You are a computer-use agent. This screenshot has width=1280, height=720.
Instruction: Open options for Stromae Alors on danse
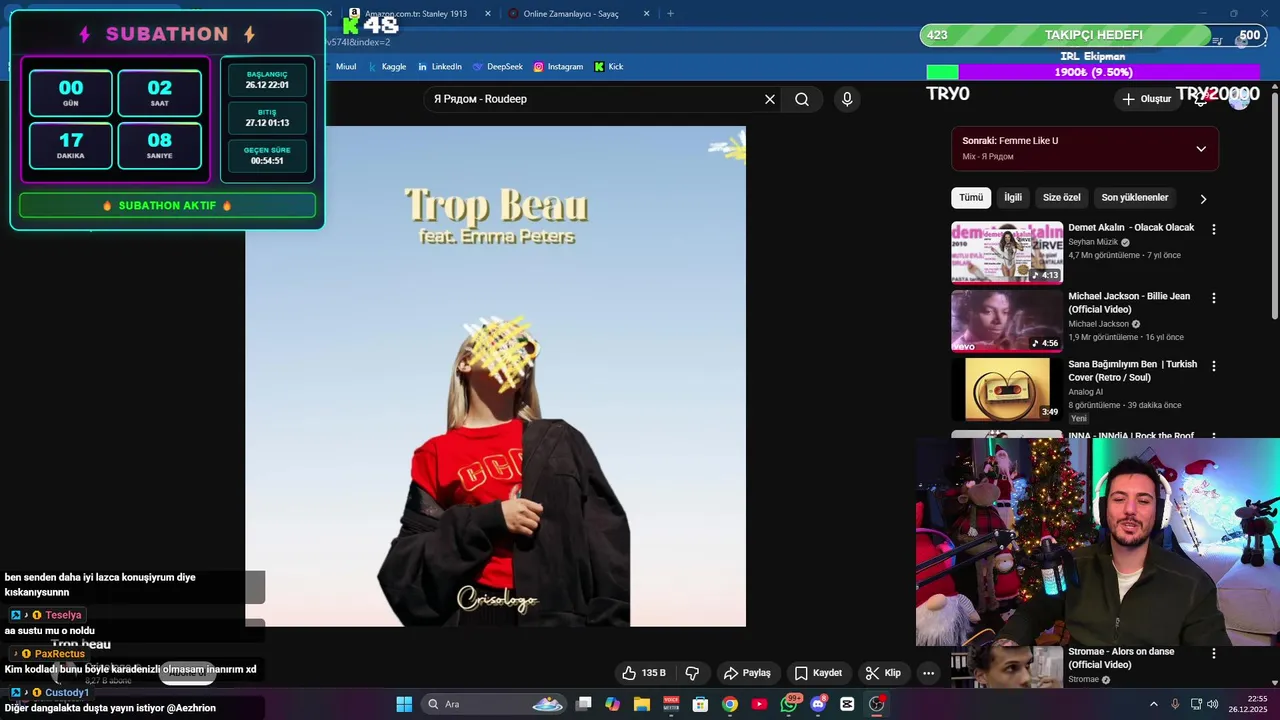1214,653
